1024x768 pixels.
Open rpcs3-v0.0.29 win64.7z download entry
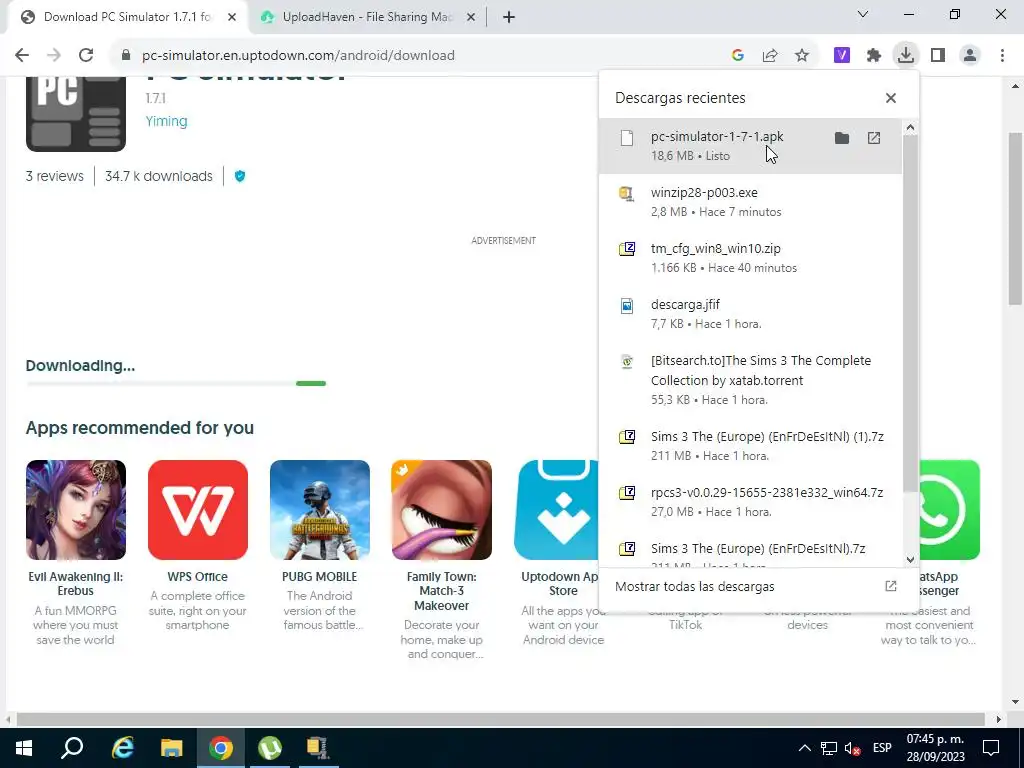point(750,502)
